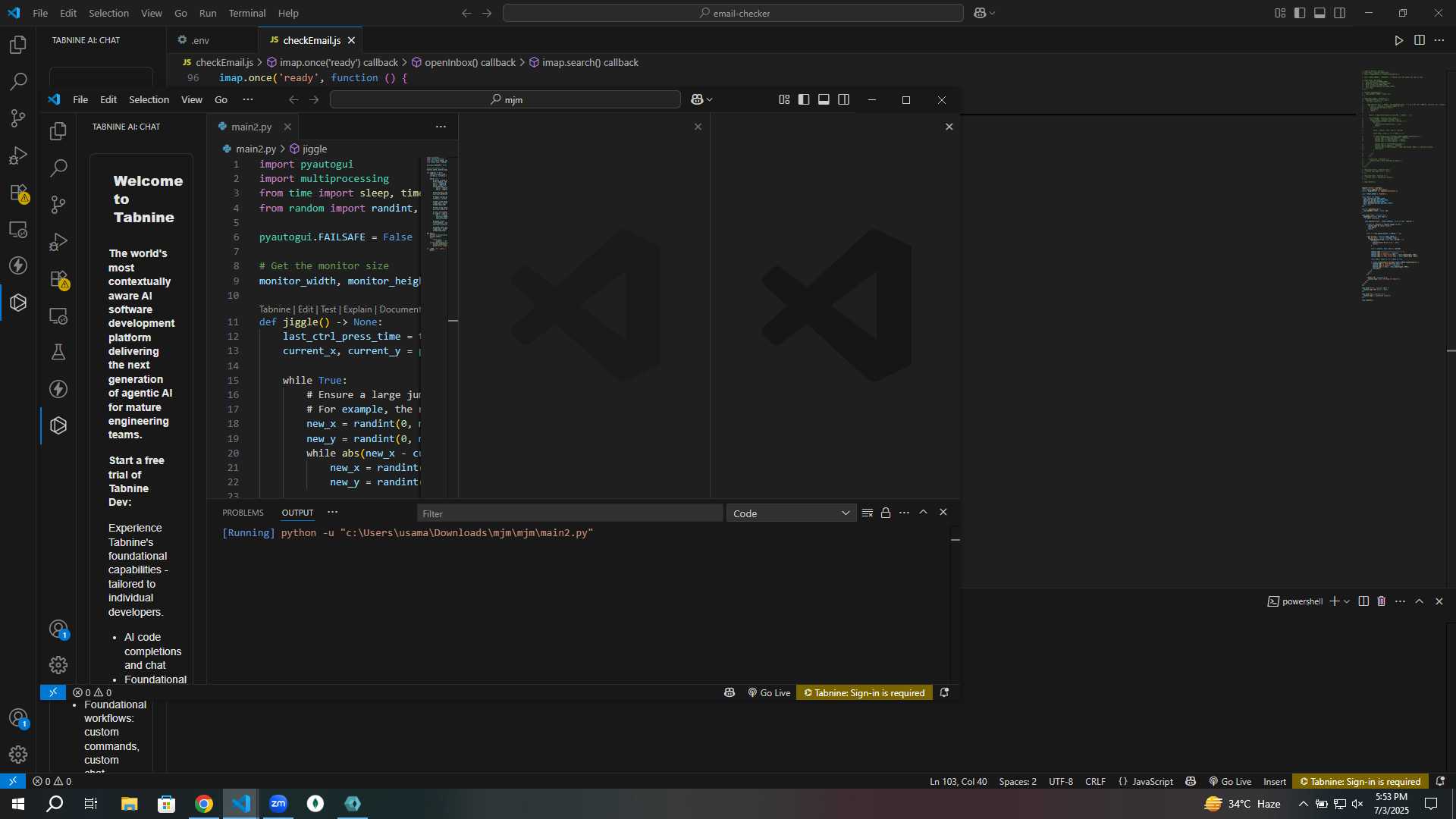Open Chrome from the Windows taskbar

[203, 804]
